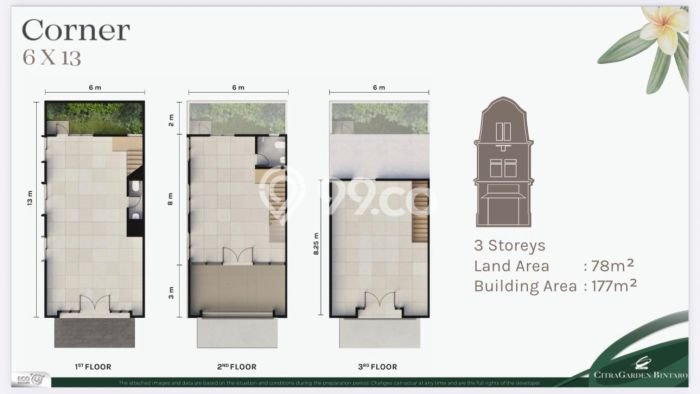
Task: Click the 2nd floor plan image
Action: tap(237, 224)
